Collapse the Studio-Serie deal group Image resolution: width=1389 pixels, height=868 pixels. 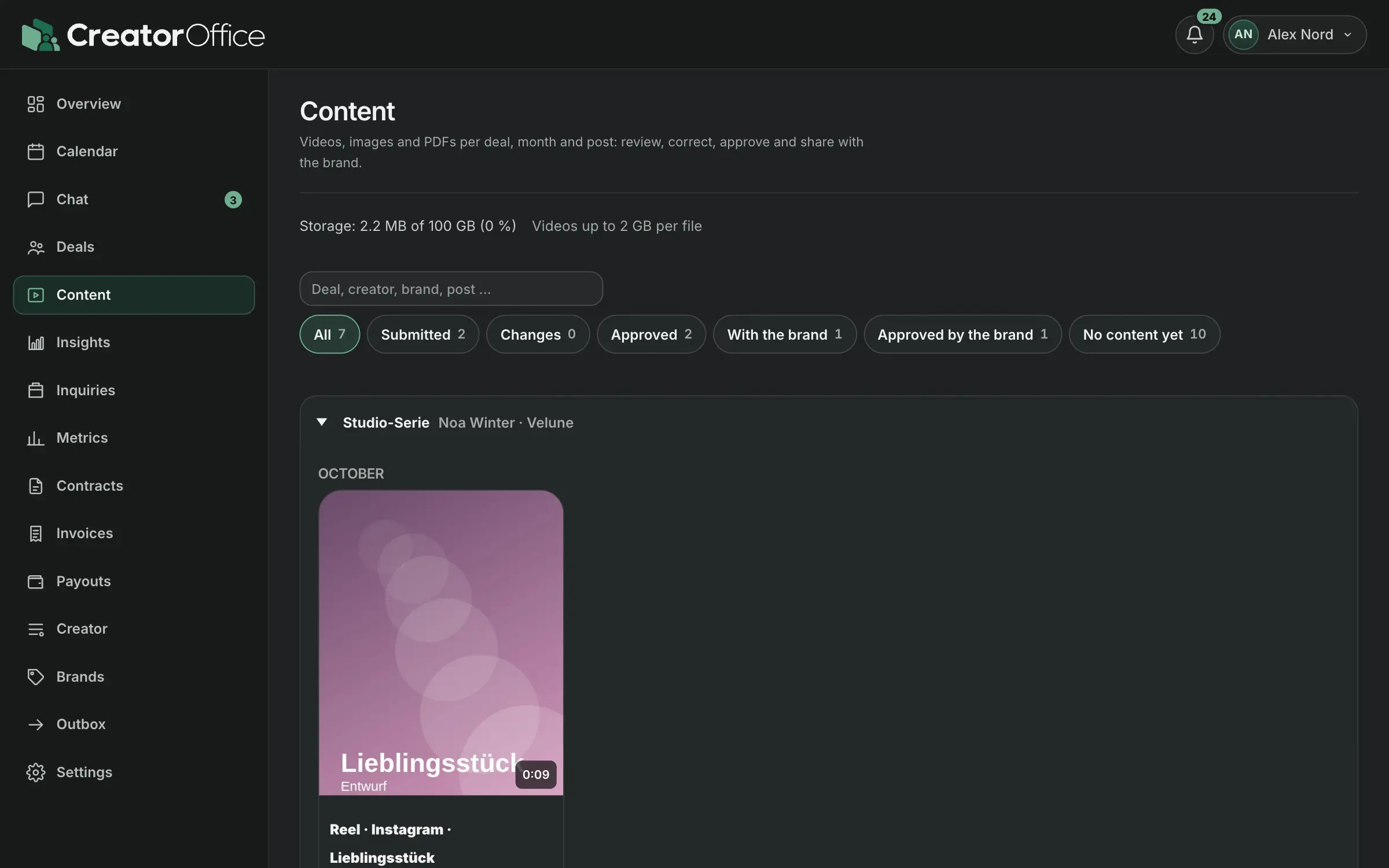point(322,422)
